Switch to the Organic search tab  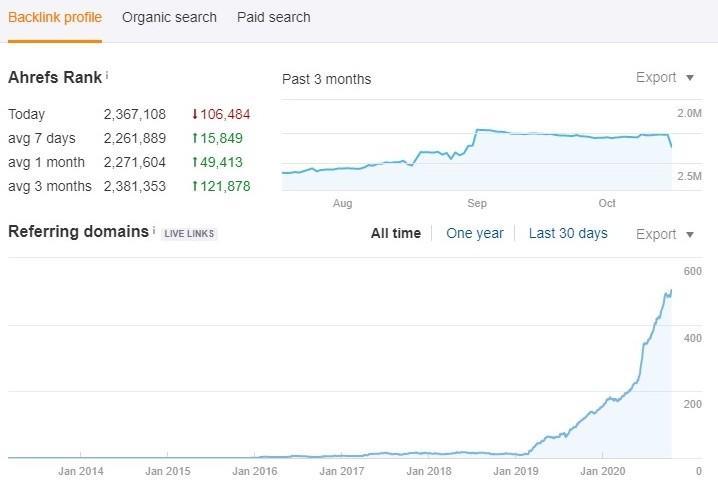(169, 17)
